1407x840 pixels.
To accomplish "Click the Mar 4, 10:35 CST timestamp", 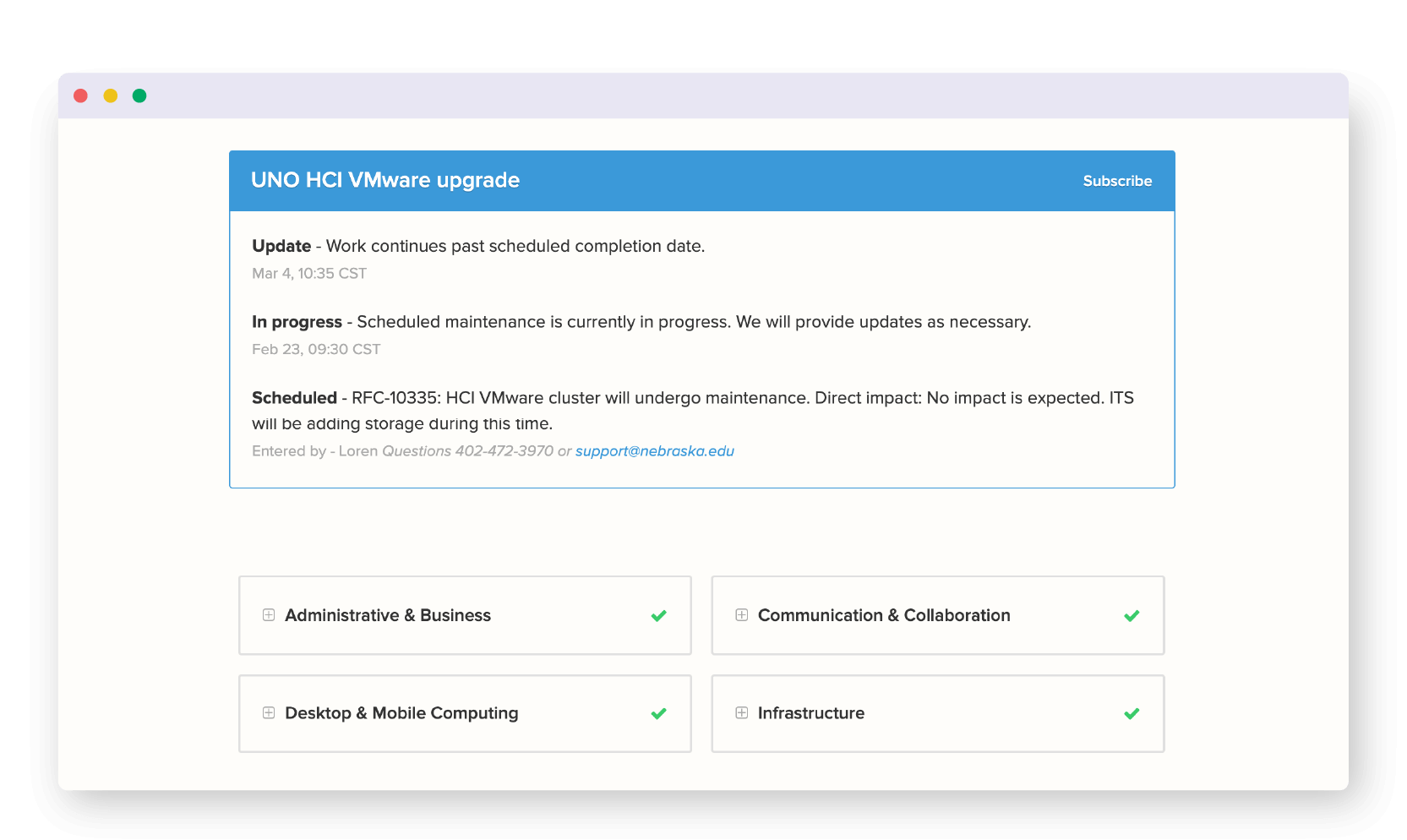I will [309, 274].
